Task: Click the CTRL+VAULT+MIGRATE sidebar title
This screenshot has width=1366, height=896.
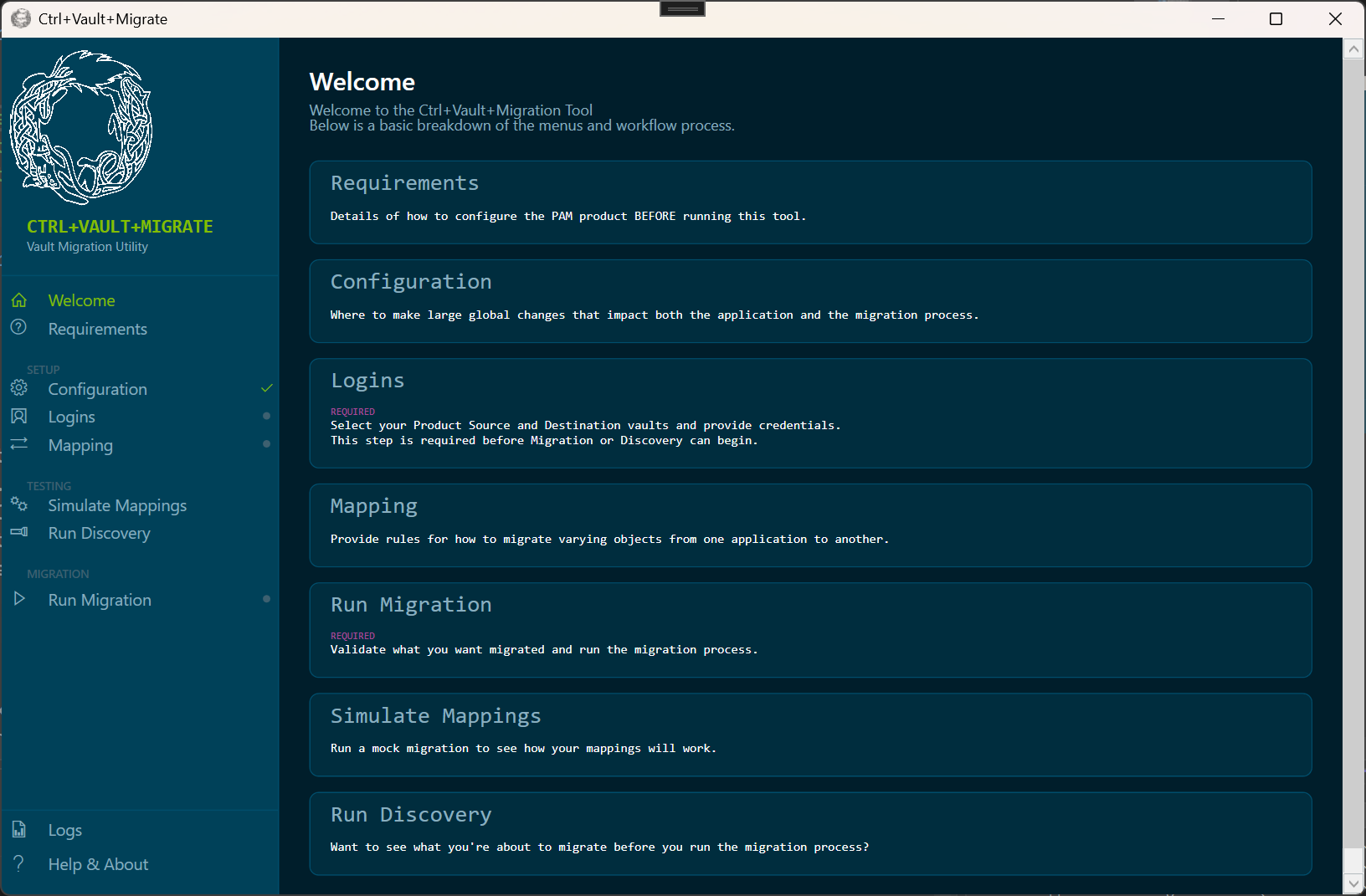Action: [x=120, y=227]
